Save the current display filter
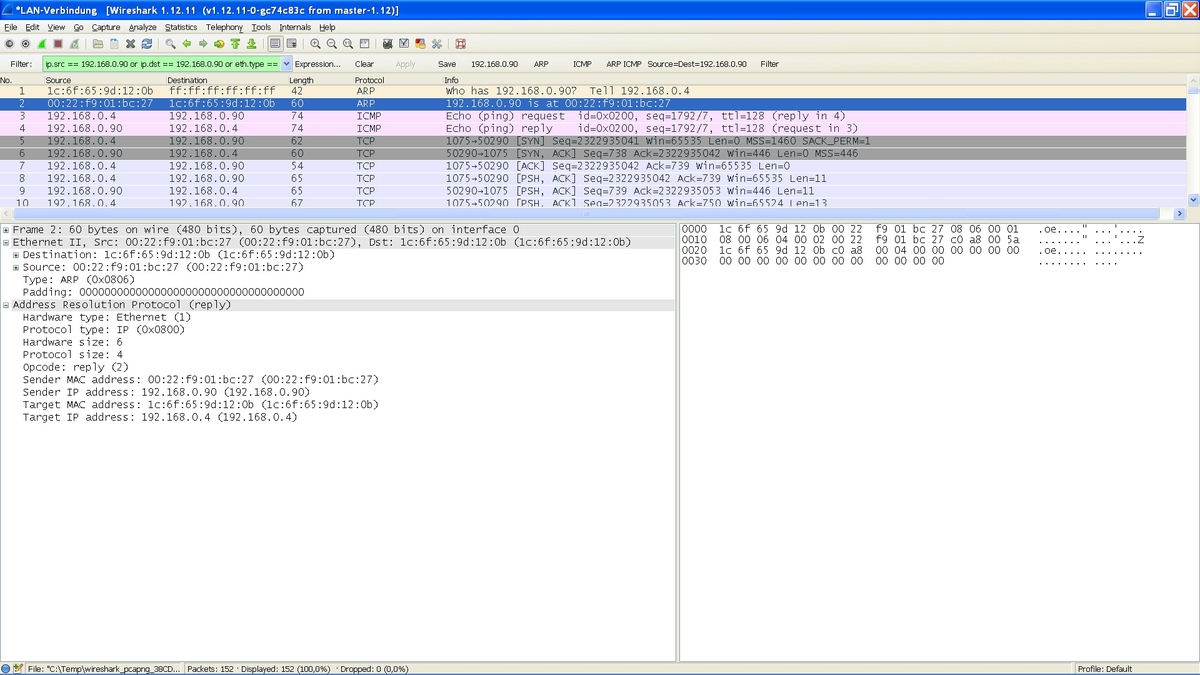This screenshot has height=675, width=1200. point(447,64)
